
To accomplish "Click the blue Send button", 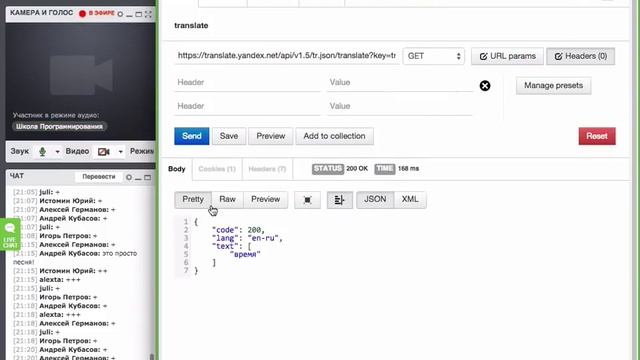I will [x=191, y=136].
